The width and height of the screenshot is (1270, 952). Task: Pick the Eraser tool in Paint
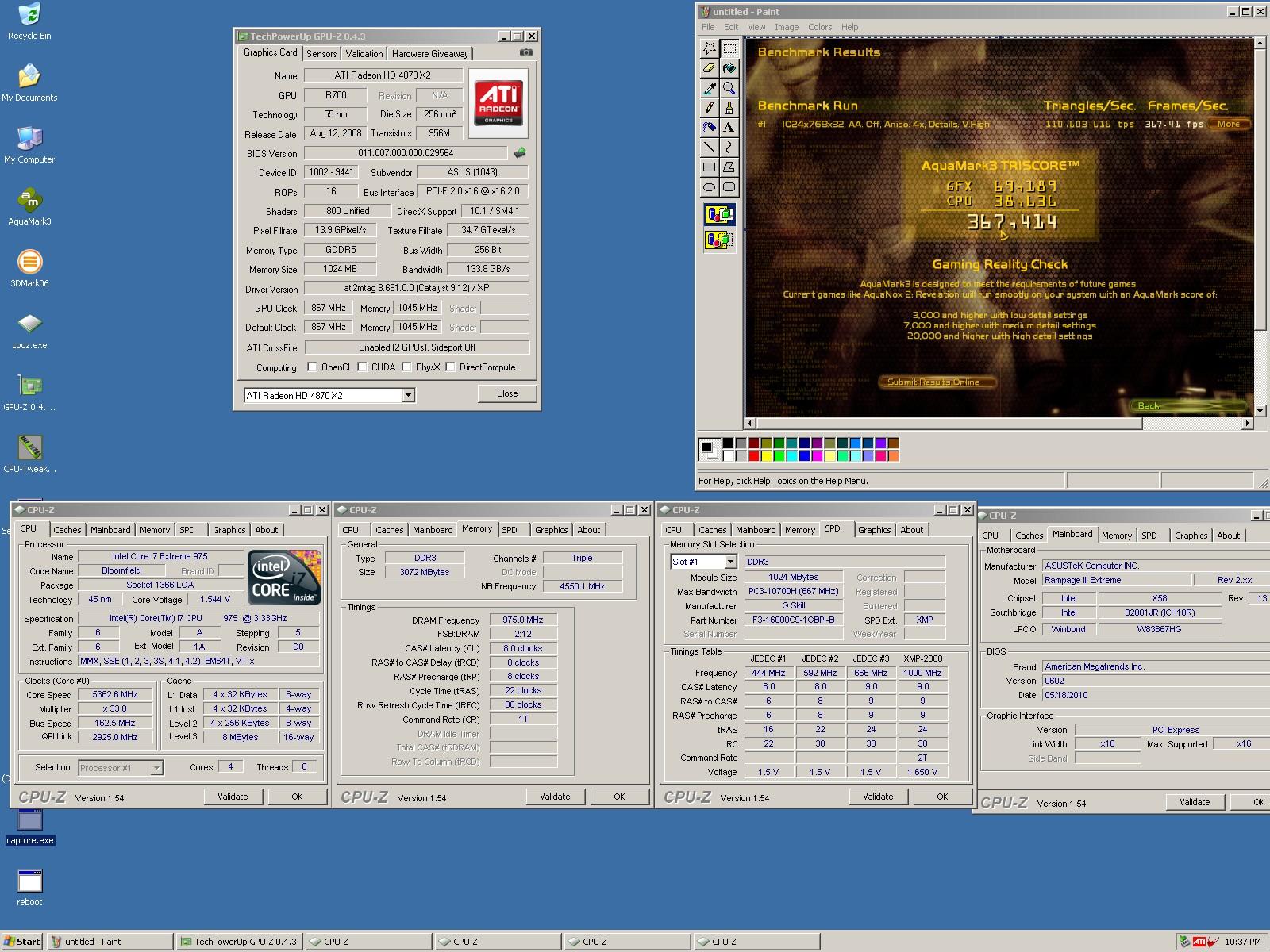pyautogui.click(x=709, y=68)
